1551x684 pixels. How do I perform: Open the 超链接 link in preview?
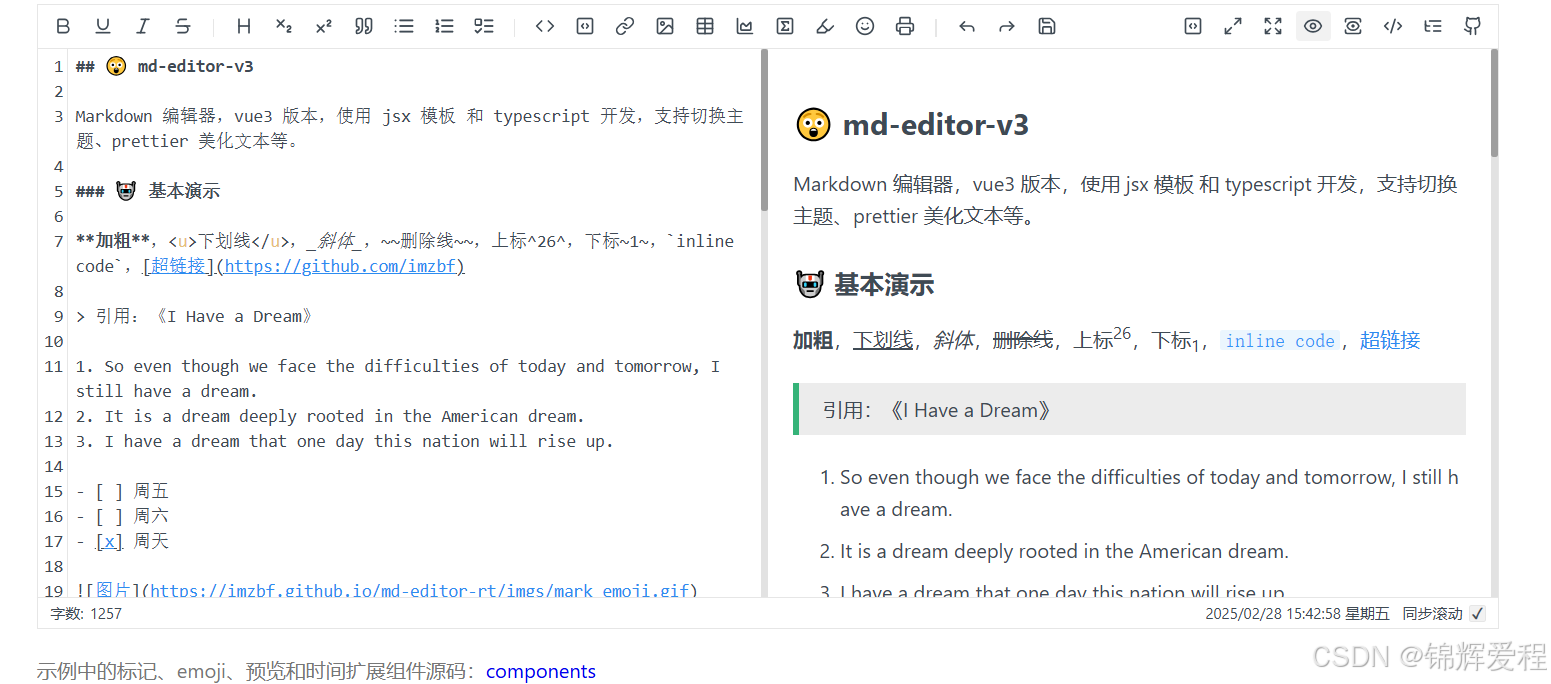point(1390,341)
